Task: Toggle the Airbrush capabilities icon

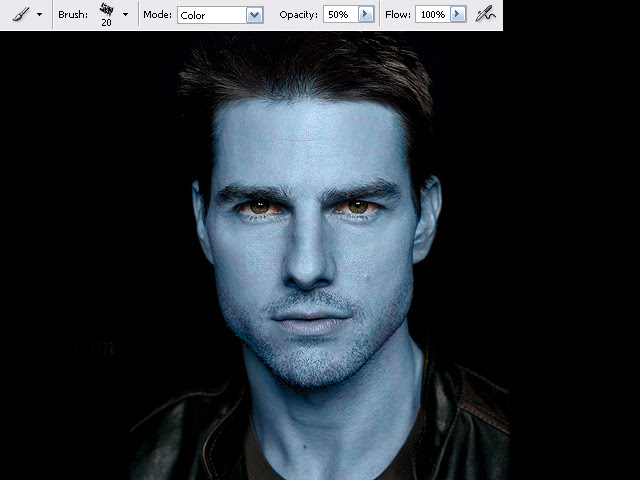Action: click(x=485, y=15)
